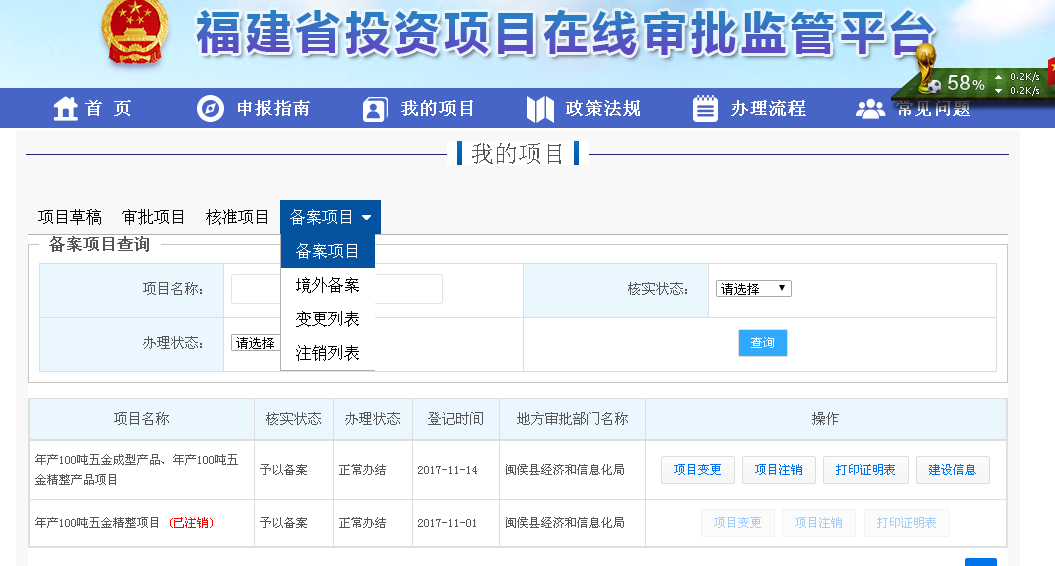The height and width of the screenshot is (566, 1055).
Task: Click the 核实状态 column header
Action: (294, 419)
